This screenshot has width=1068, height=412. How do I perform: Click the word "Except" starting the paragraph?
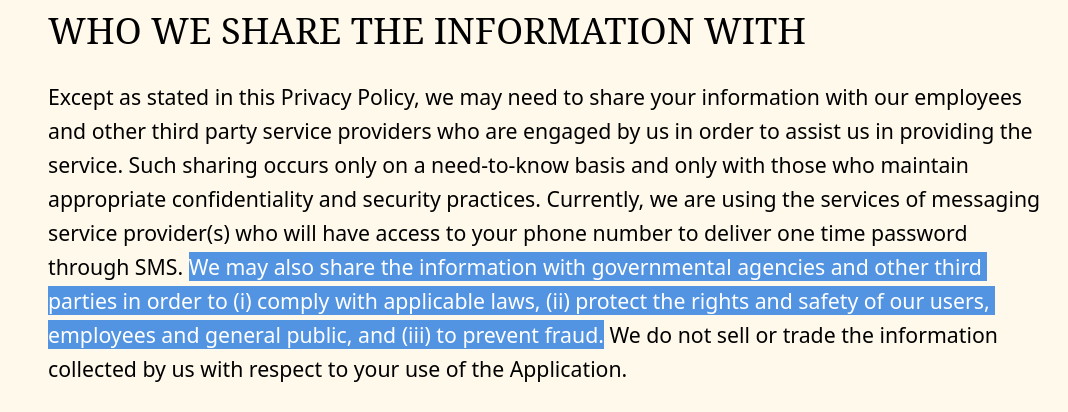tap(77, 98)
